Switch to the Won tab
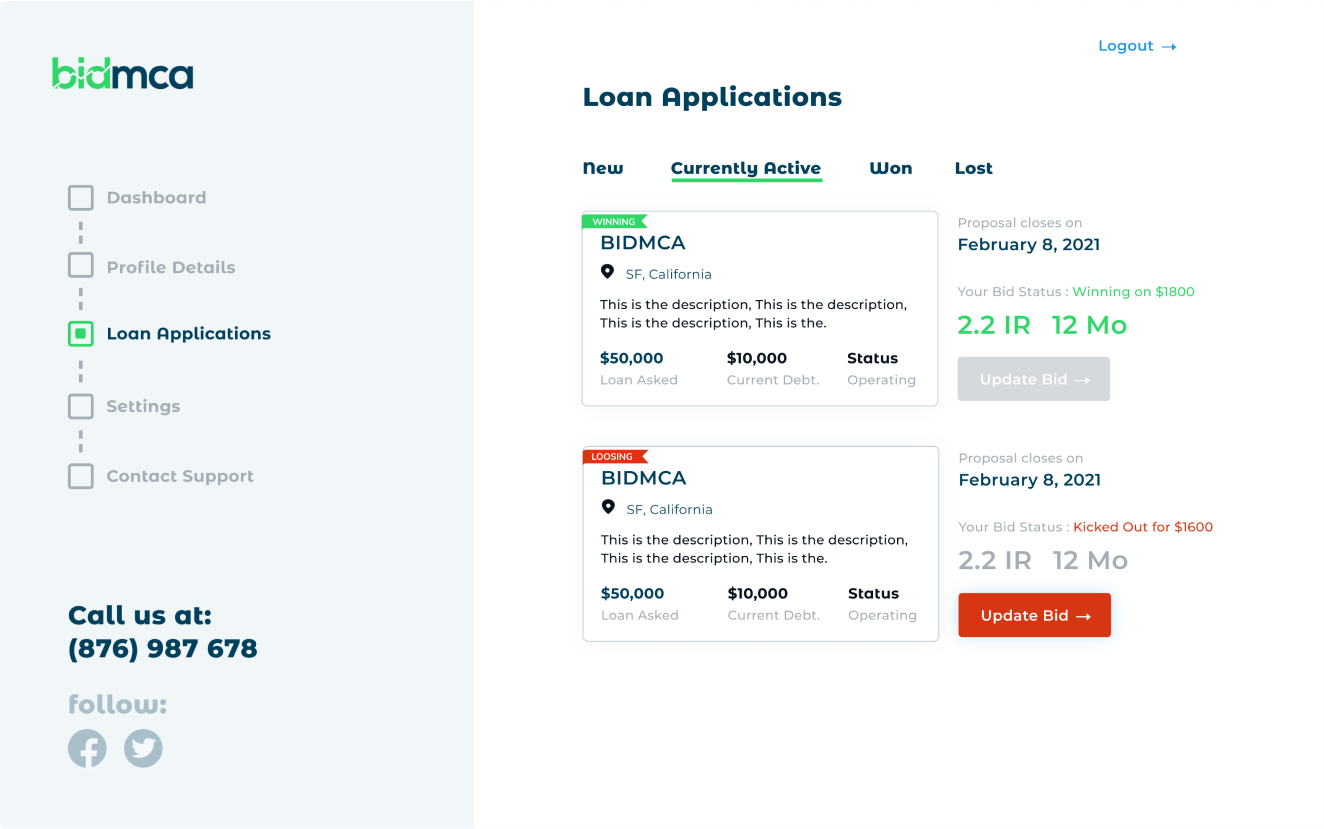The width and height of the screenshot is (1324, 829). 890,168
